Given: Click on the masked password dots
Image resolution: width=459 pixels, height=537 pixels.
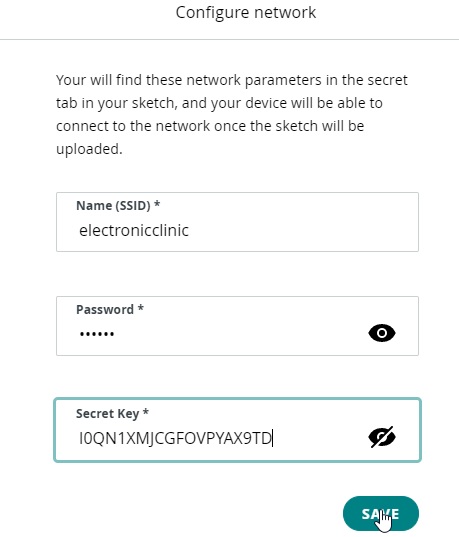Looking at the screenshot, I should (x=97, y=334).
